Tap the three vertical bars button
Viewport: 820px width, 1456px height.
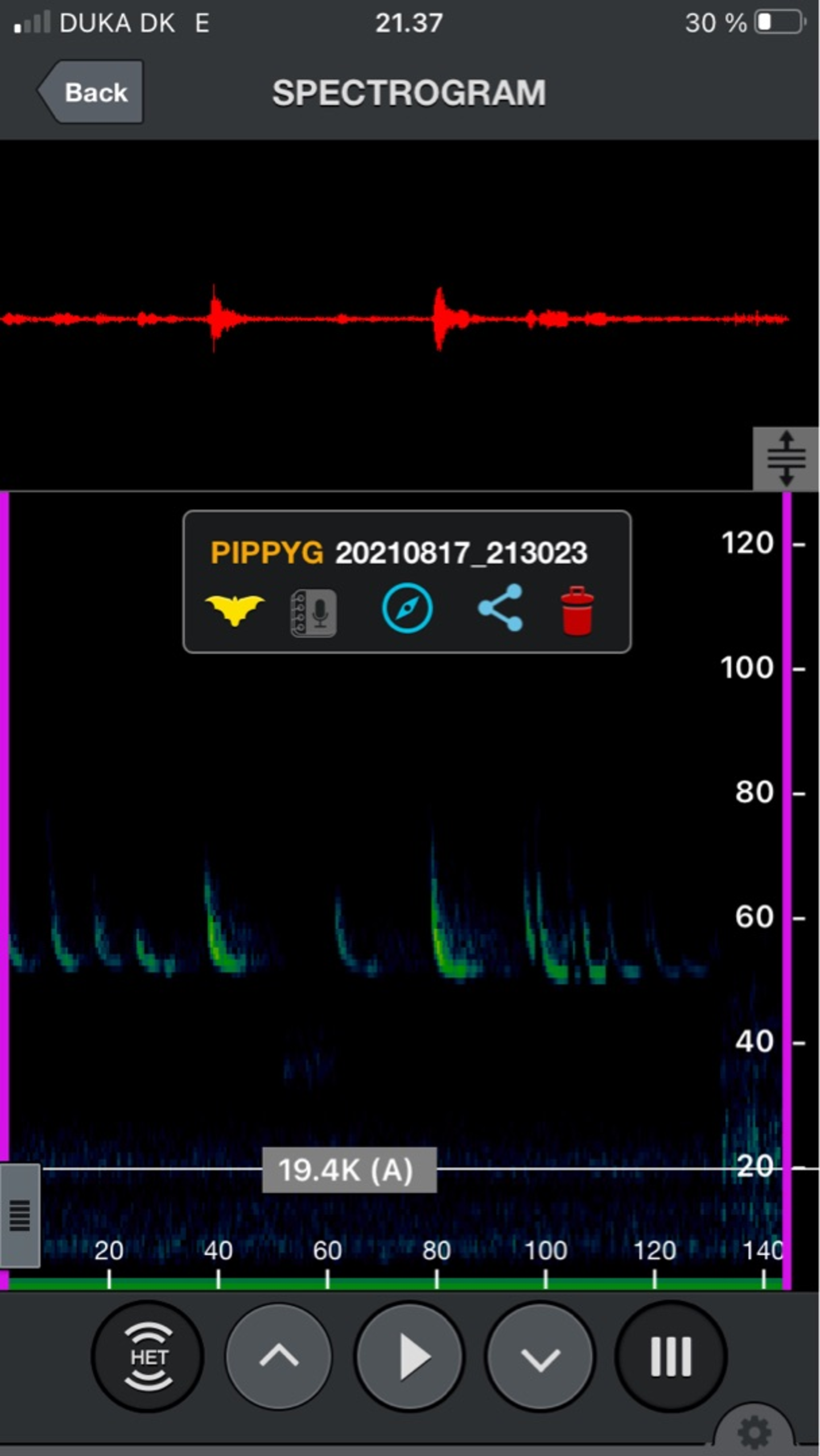click(x=670, y=1358)
